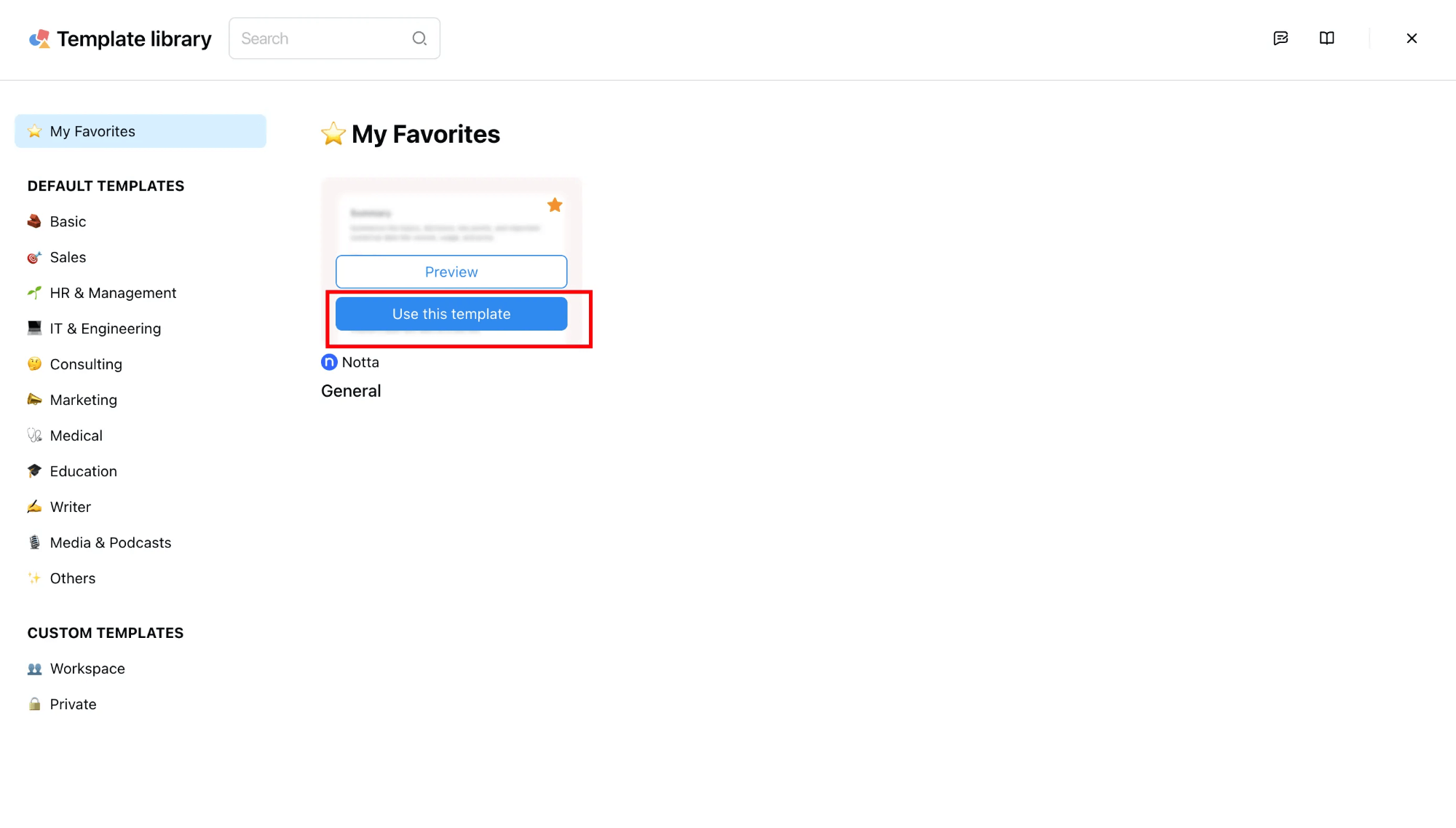1456x828 pixels.
Task: Expand the IT & Engineering category
Action: 105,328
